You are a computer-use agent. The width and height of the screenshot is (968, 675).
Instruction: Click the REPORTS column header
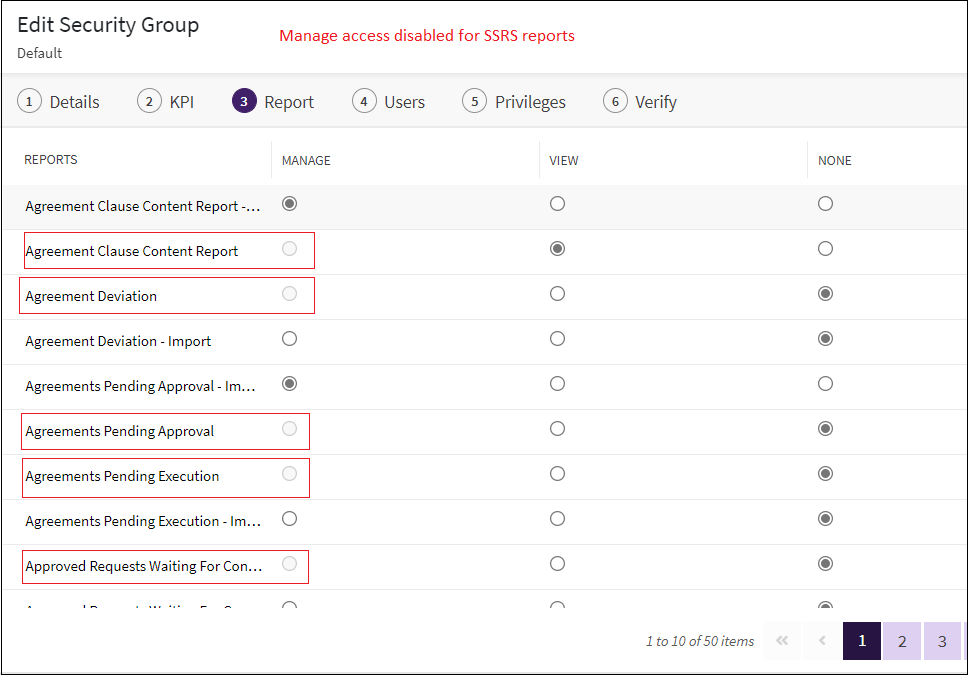click(51, 160)
